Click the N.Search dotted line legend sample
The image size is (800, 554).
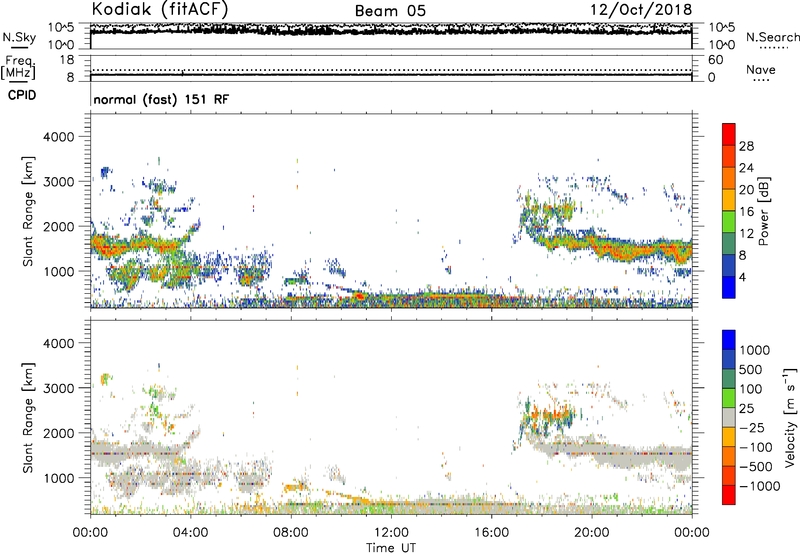[x=773, y=47]
